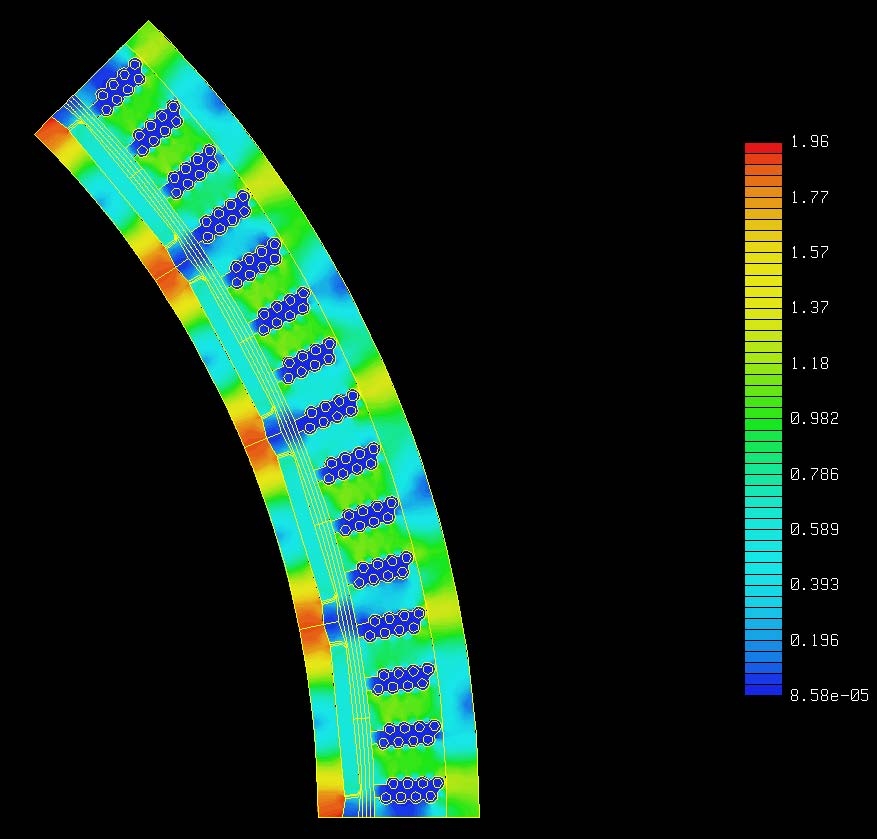Click the 1.18 legend value

pos(809,364)
